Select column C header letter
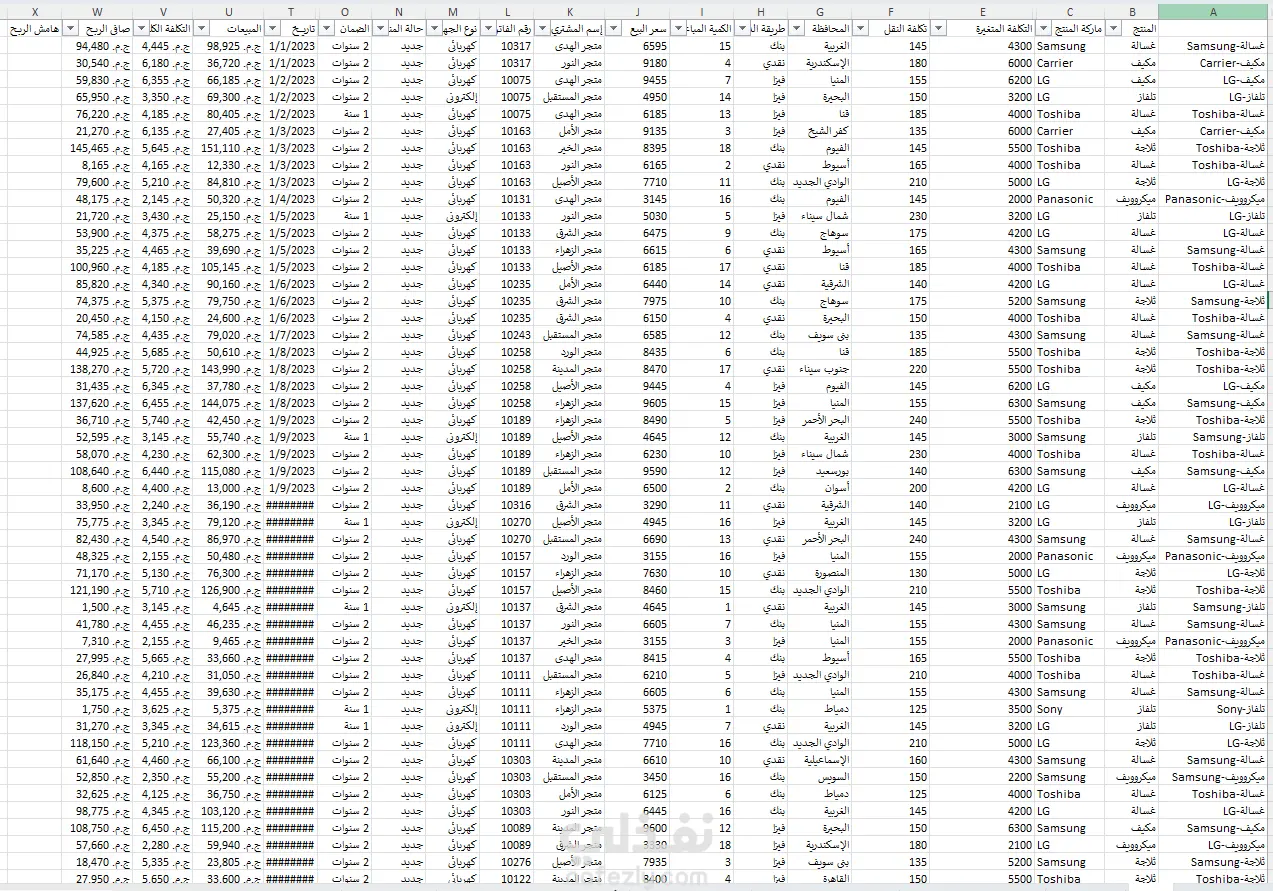Viewport: 1273px width, 891px height. click(x=1070, y=12)
